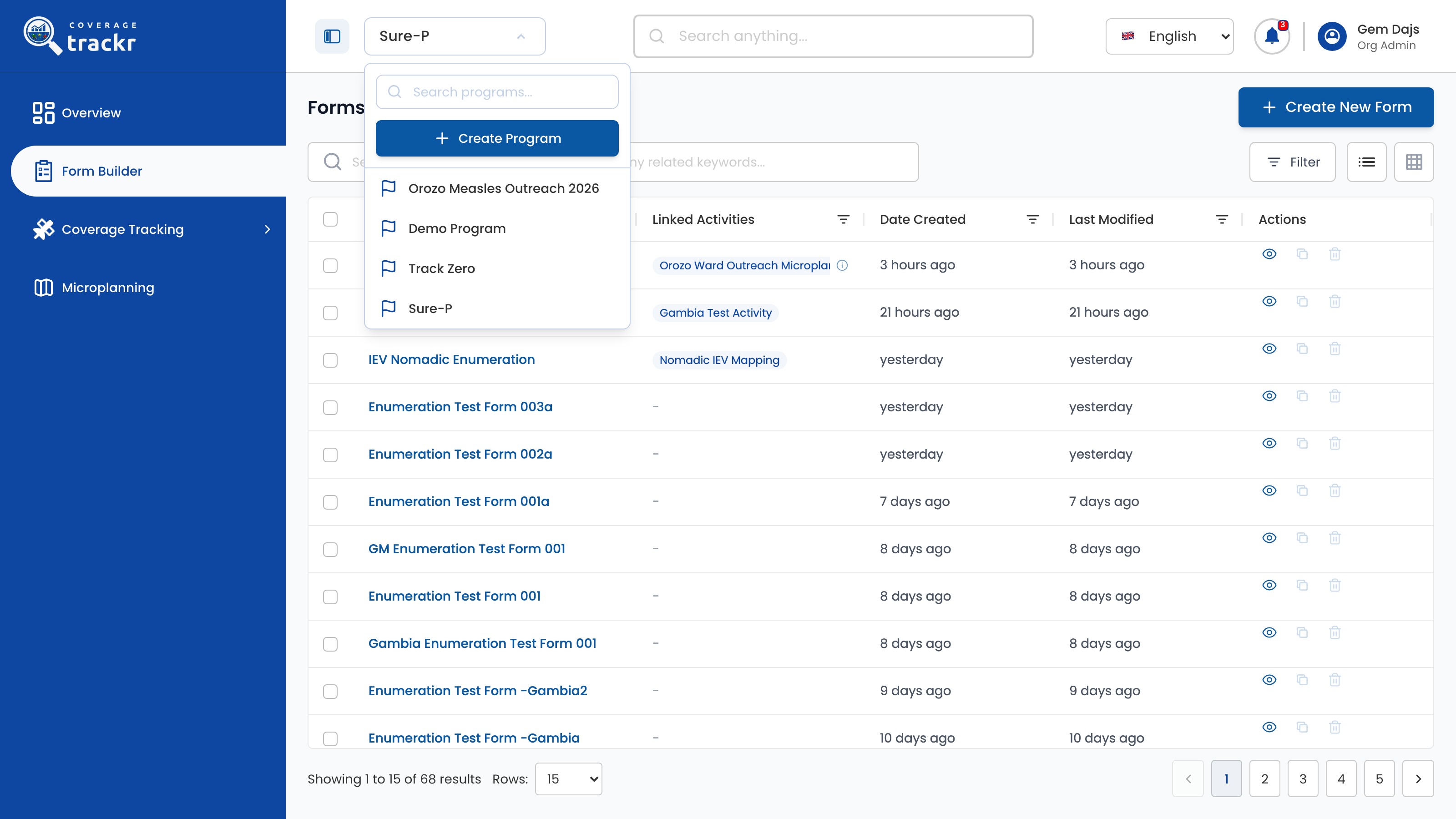The height and width of the screenshot is (819, 1456).
Task: Duplicate GM Enumeration Test Form 001
Action: click(x=1302, y=538)
